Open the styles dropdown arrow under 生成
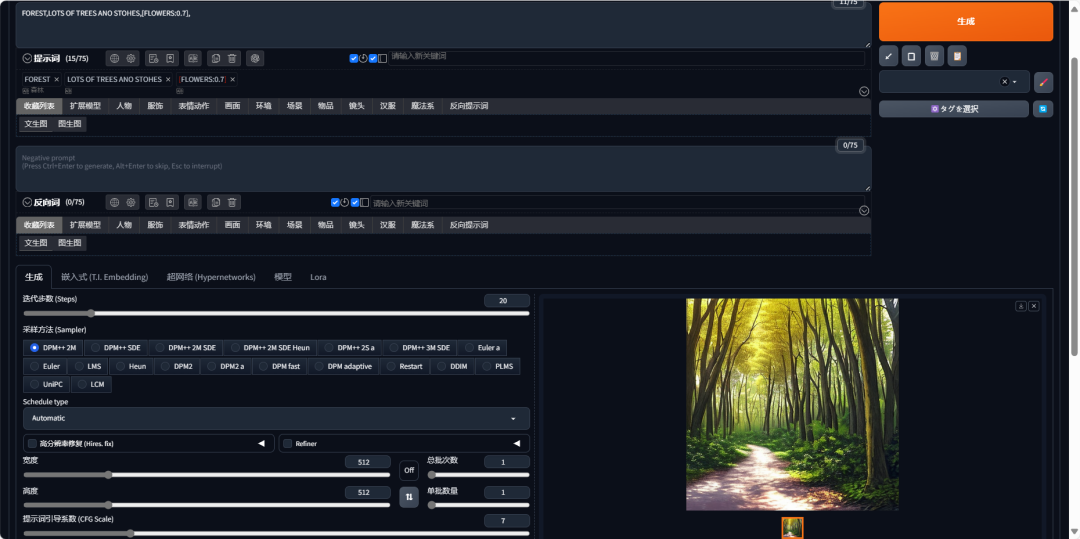This screenshot has height=539, width=1080. [x=1015, y=82]
